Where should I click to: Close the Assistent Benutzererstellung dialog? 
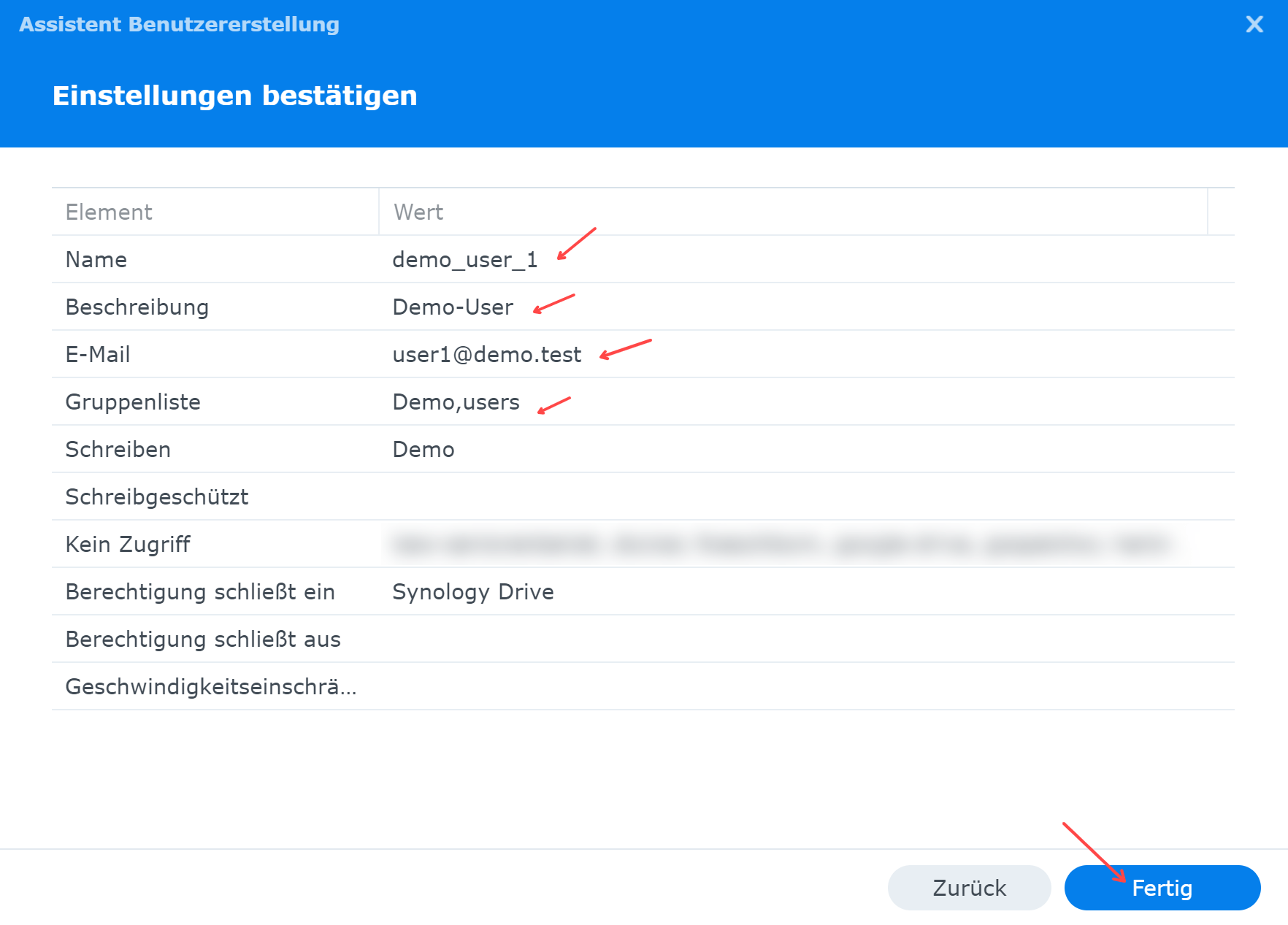pos(1254,25)
